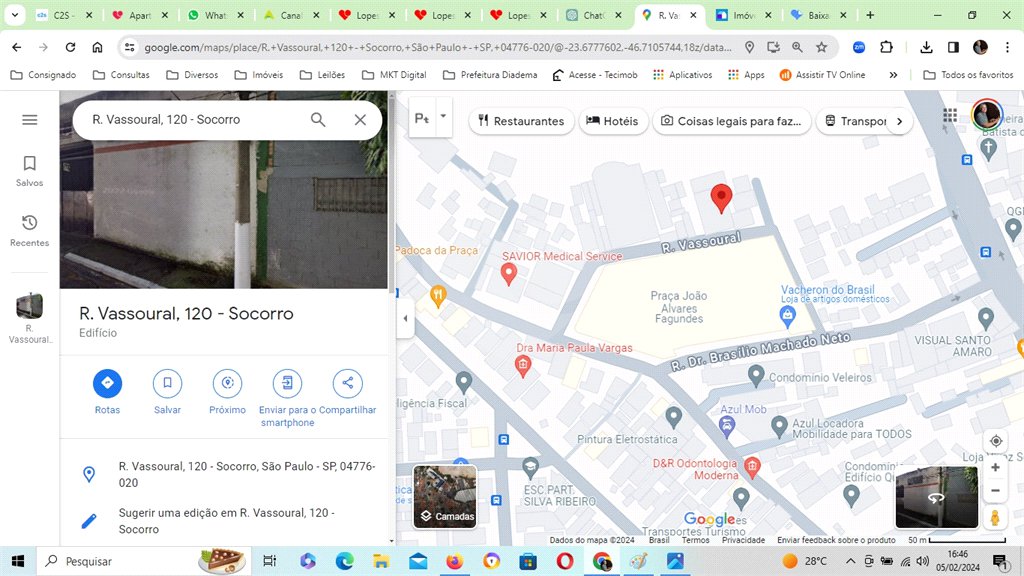Collapse the side panel with the arrow tab
Image resolution: width=1024 pixels, height=576 pixels.
click(406, 319)
